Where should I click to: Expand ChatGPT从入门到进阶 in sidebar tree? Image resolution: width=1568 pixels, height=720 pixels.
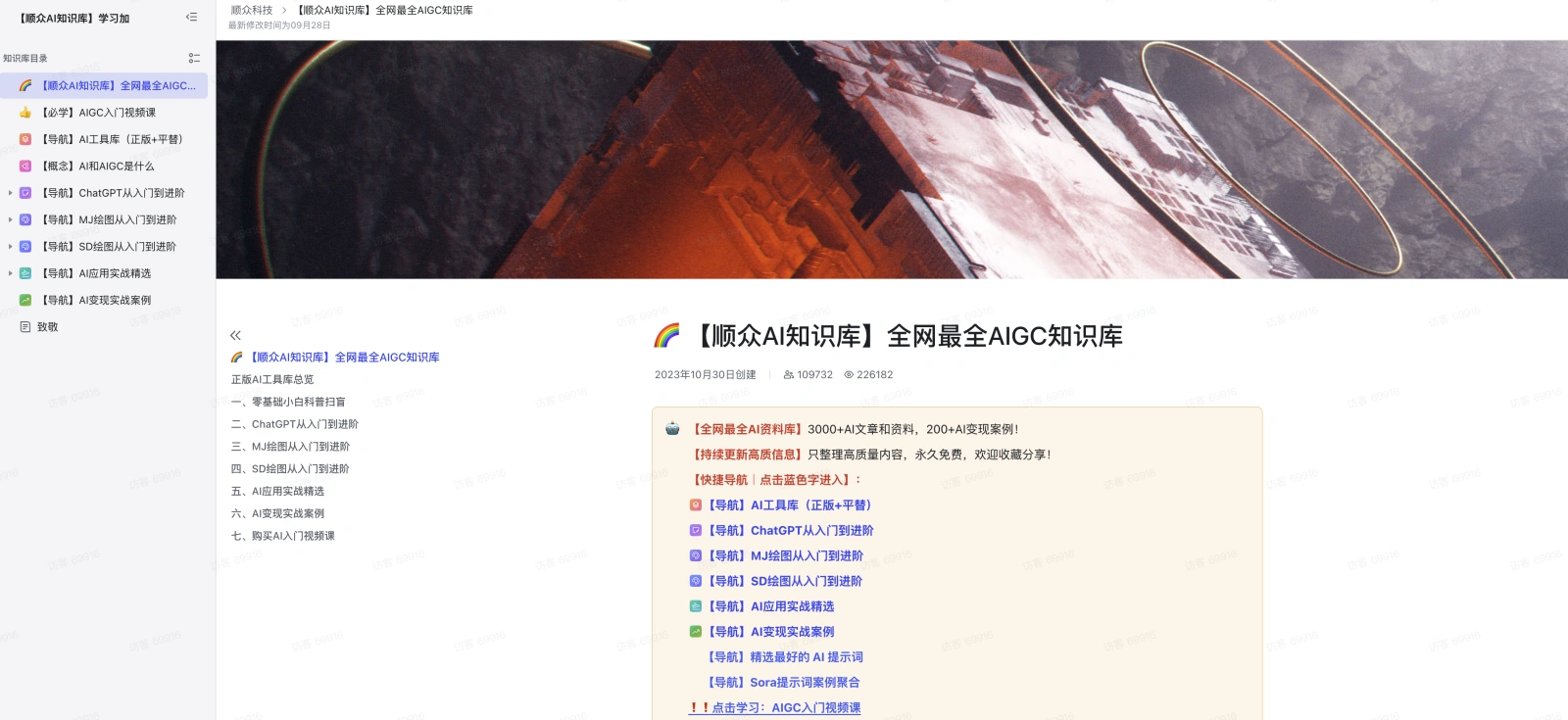pos(11,193)
